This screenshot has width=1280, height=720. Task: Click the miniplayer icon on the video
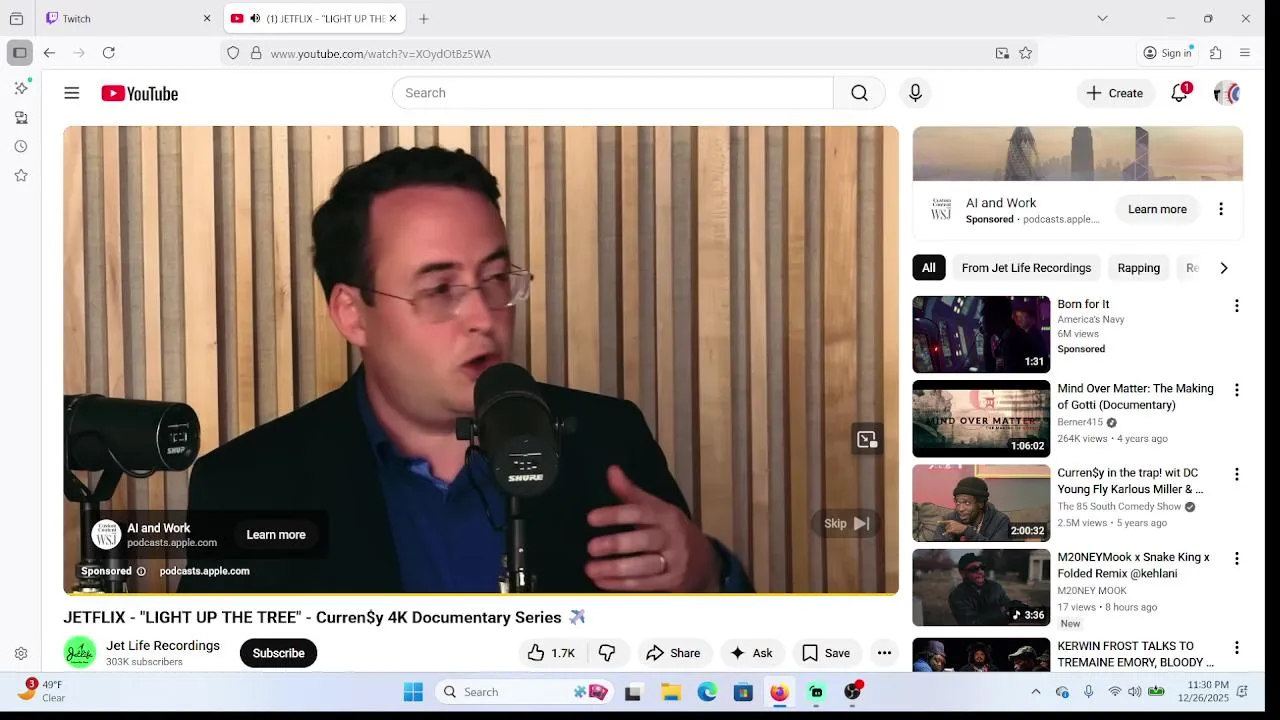click(x=867, y=439)
